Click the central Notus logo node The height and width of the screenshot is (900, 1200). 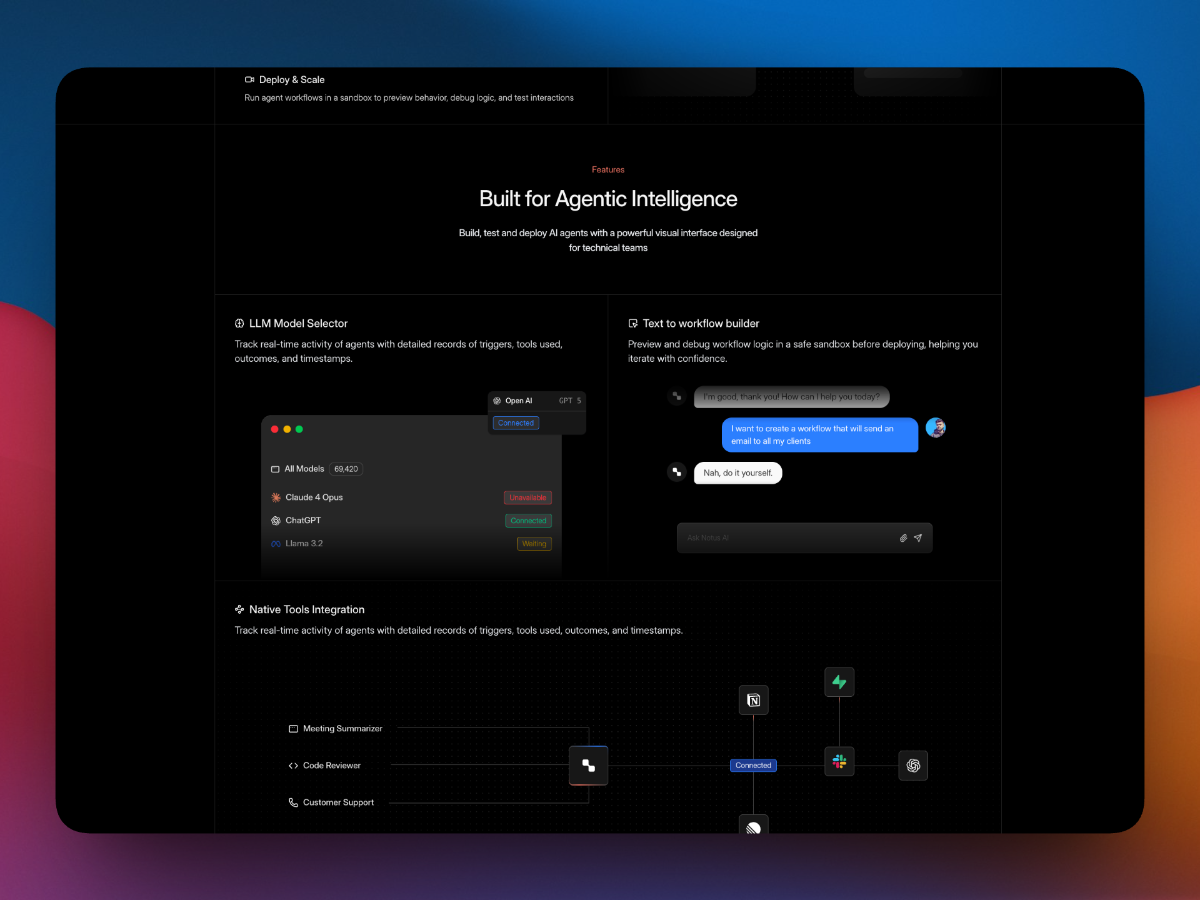click(x=588, y=765)
